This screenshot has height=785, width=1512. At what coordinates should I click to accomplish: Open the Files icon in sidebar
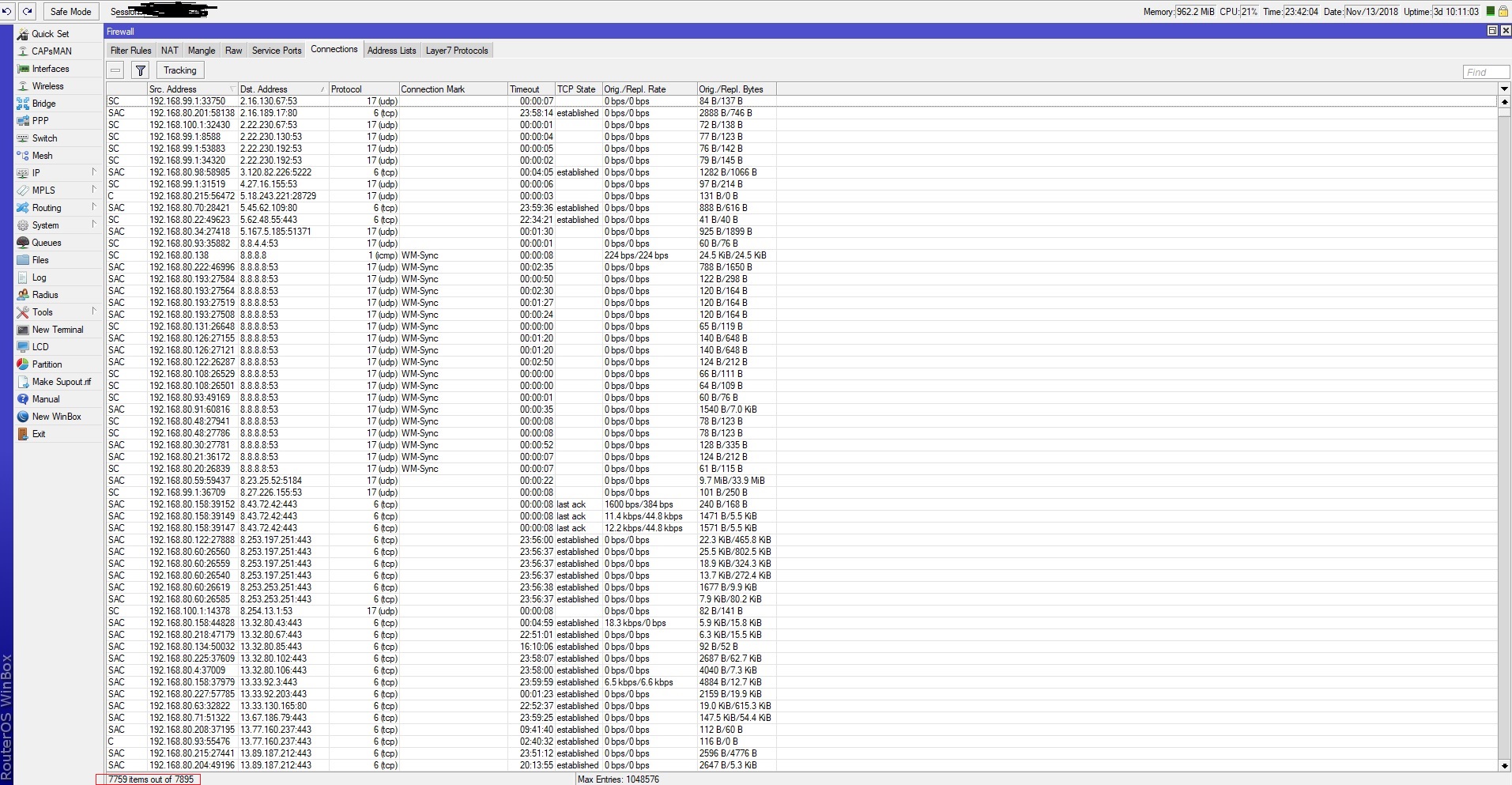(23, 260)
